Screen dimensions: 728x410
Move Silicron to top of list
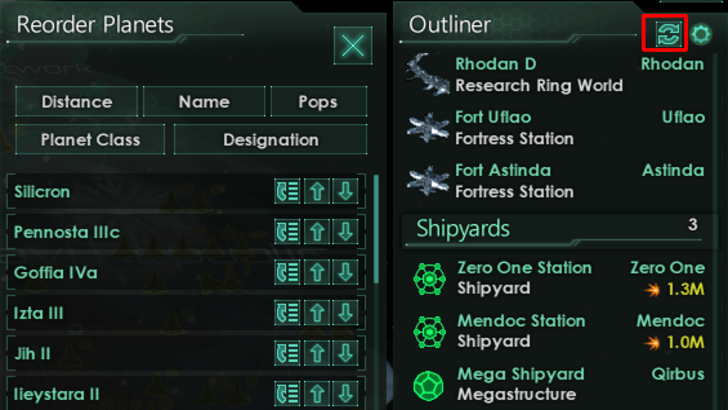coord(288,192)
